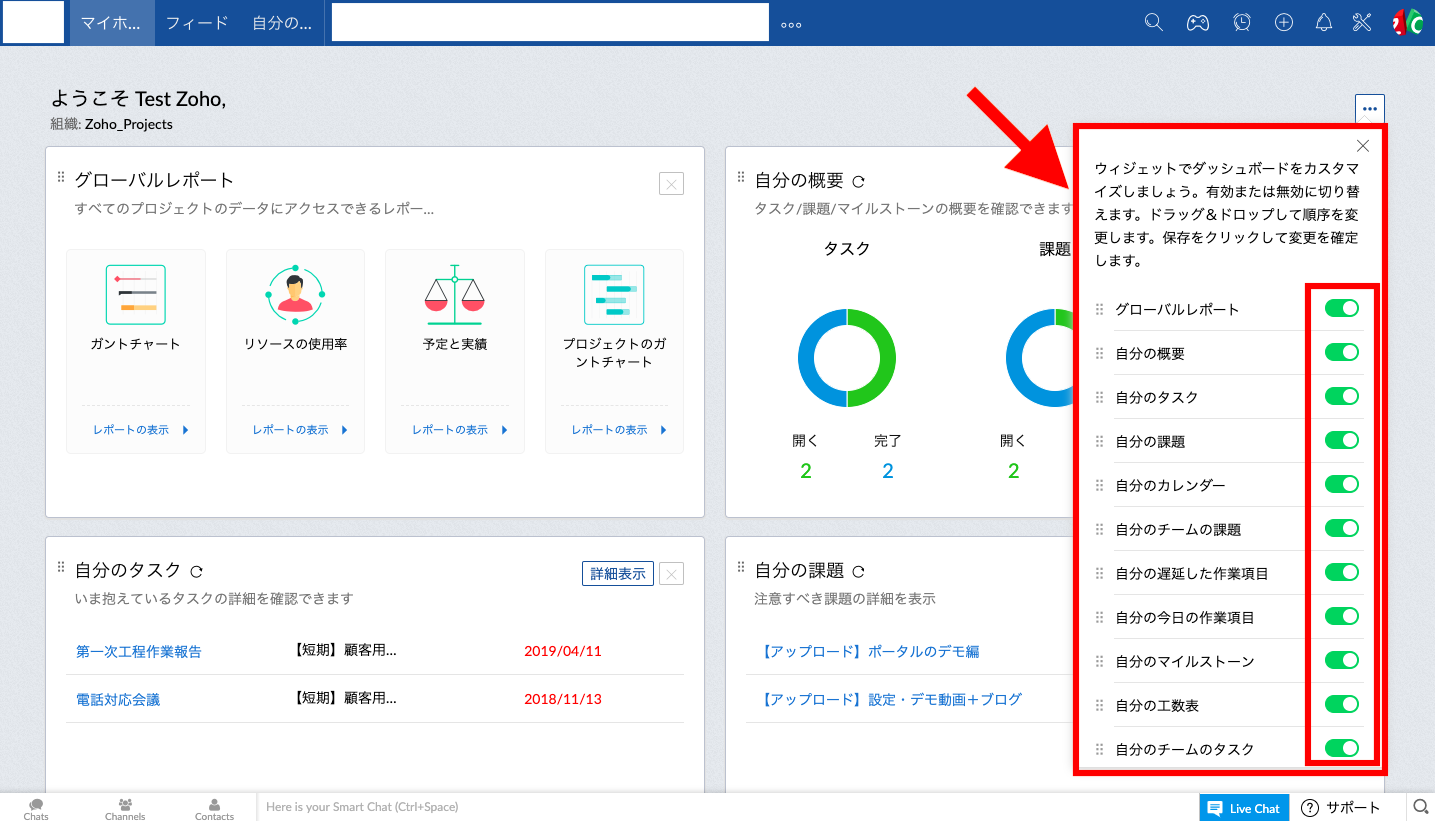Click the ガントチャート report icon
This screenshot has height=821, width=1435.
(x=136, y=295)
